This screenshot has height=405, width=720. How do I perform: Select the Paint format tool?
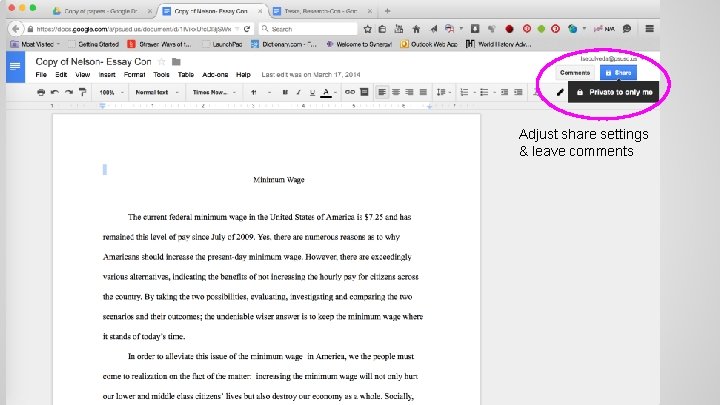click(x=83, y=92)
